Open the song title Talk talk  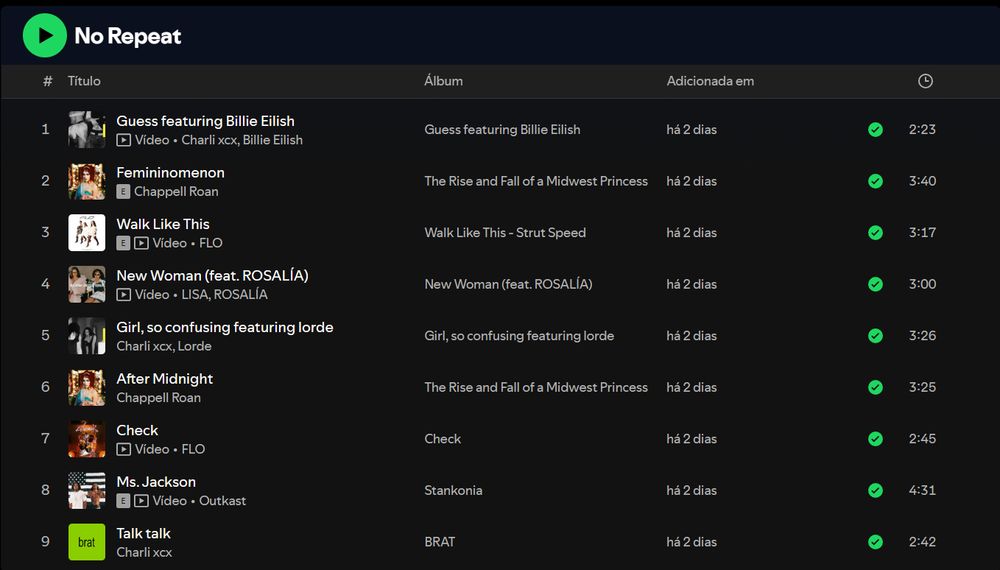click(143, 534)
